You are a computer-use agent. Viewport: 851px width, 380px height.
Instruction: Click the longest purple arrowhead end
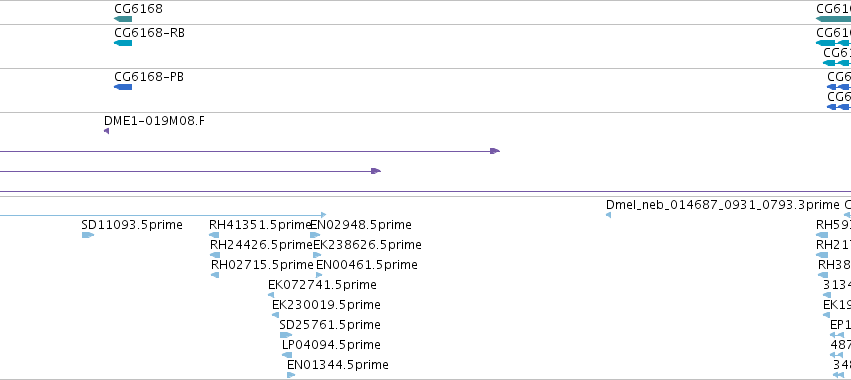[494, 151]
